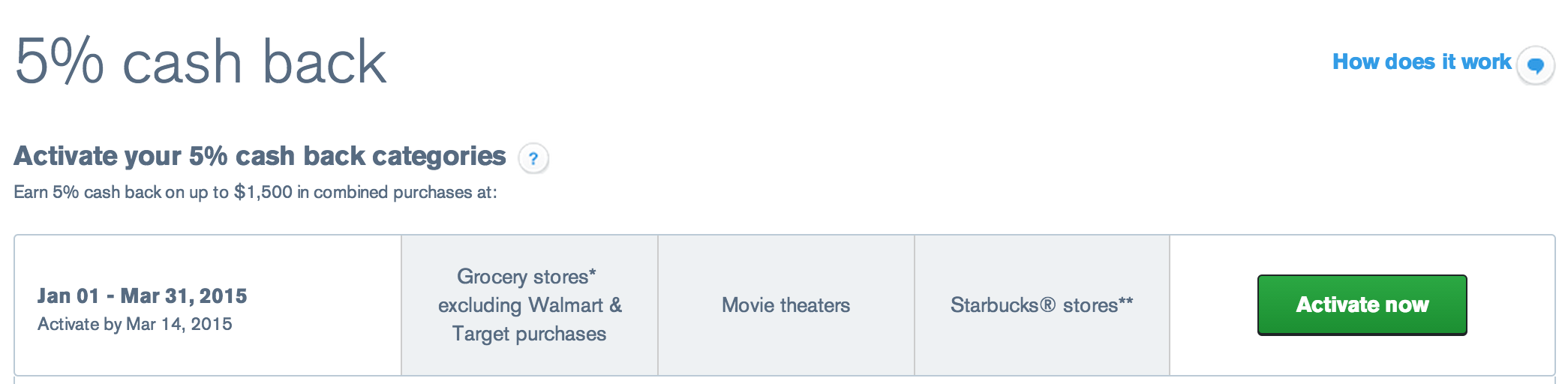Click the Jan 01 - Mar 31, 2015 date range
Viewport: 1568px width, 384px height.
click(143, 295)
